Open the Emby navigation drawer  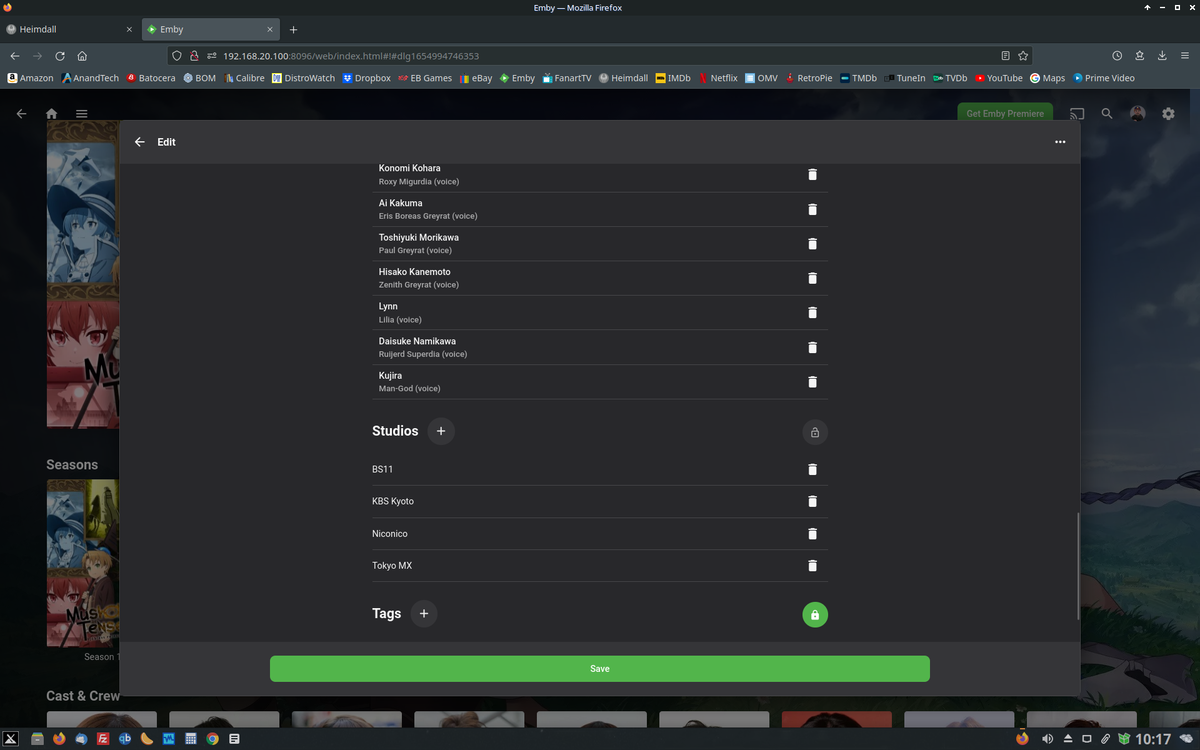pyautogui.click(x=81, y=113)
